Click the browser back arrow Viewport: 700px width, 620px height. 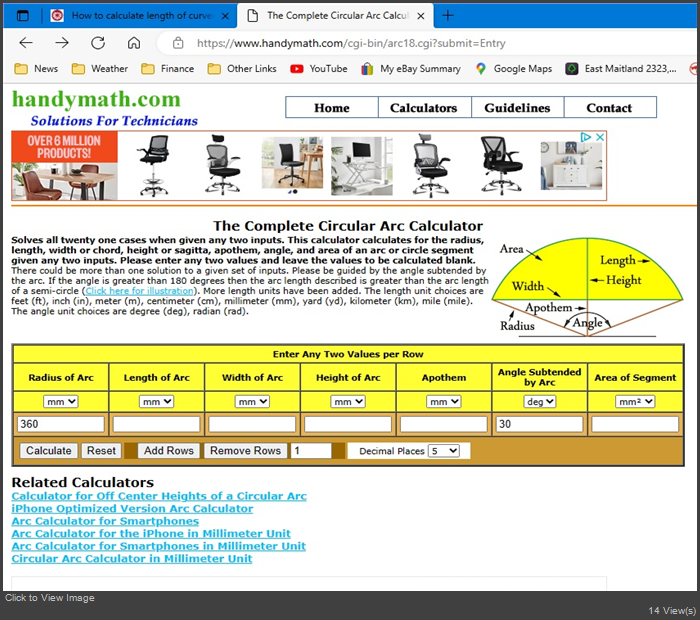(x=26, y=43)
